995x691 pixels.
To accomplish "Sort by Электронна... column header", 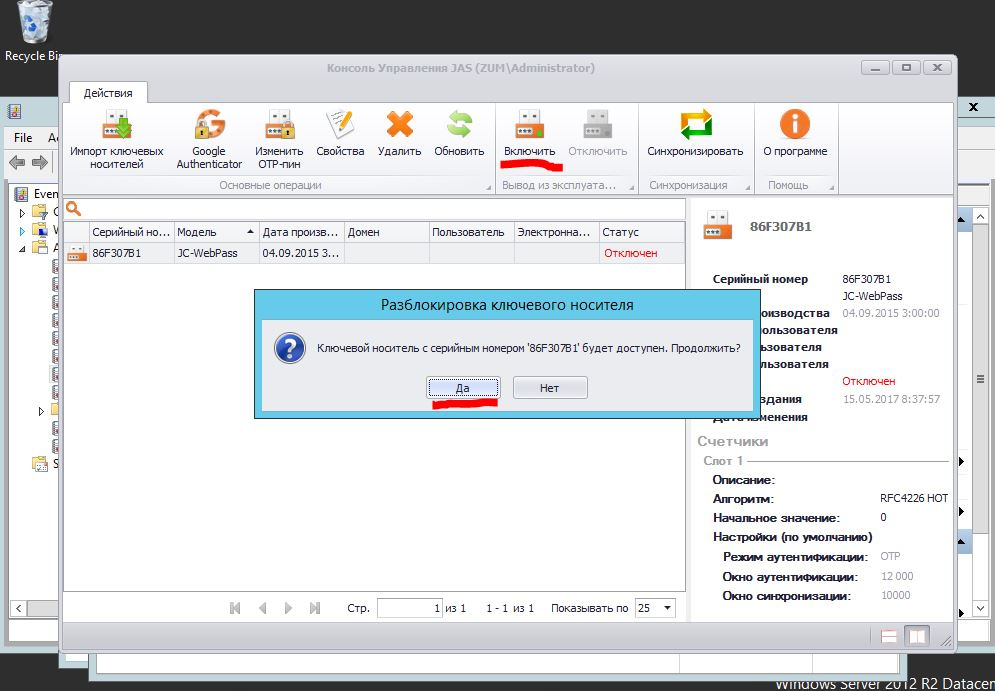I will (x=557, y=232).
